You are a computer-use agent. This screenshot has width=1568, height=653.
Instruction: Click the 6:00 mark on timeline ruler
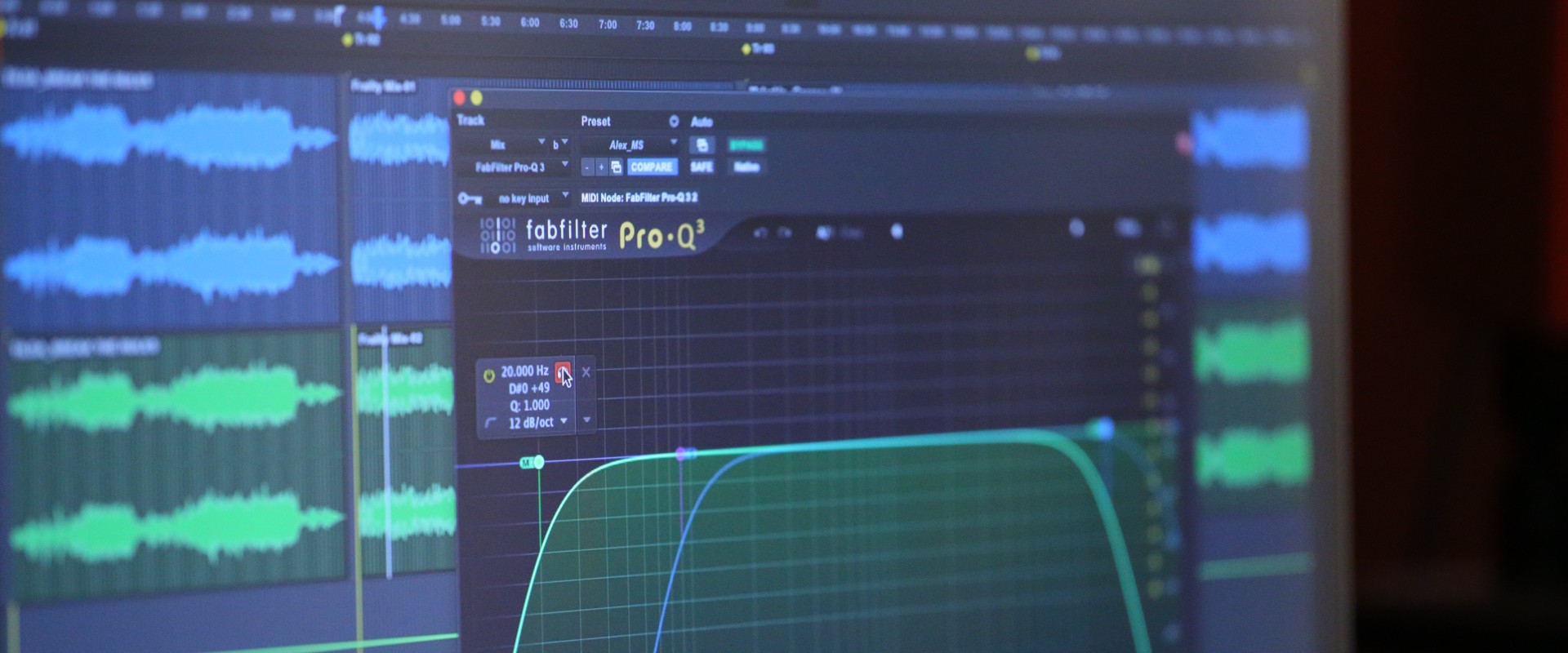click(530, 23)
